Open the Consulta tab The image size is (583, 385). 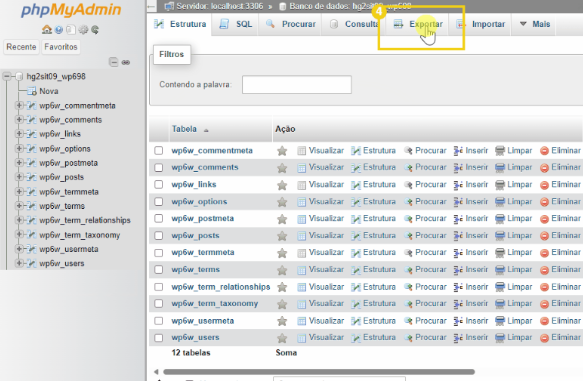354,24
